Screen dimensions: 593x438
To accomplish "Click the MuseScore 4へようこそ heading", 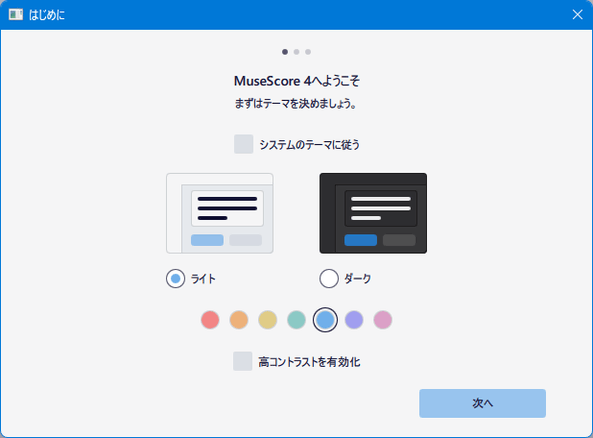I will 297,81.
